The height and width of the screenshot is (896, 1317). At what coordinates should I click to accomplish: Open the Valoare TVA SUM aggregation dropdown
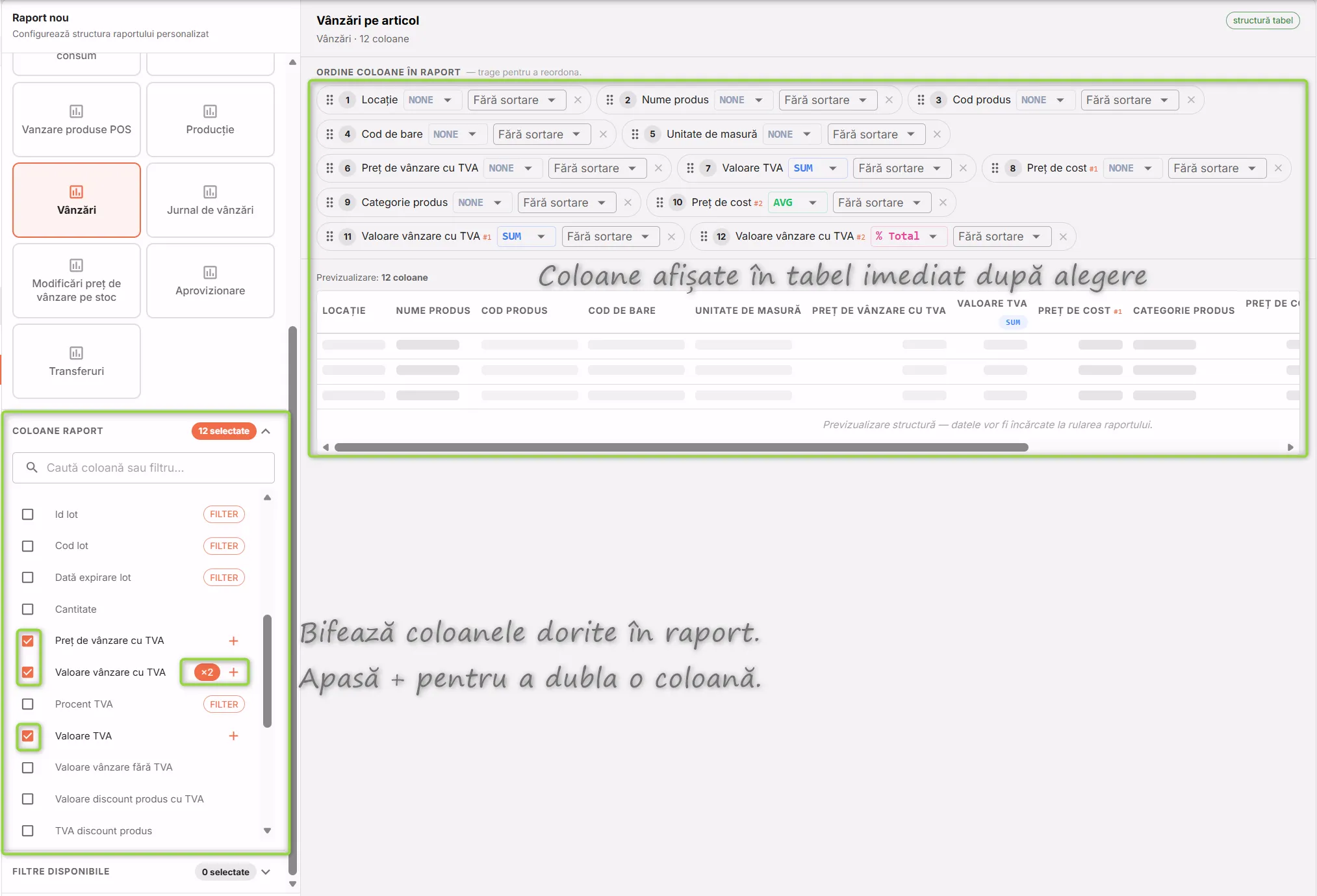[816, 168]
